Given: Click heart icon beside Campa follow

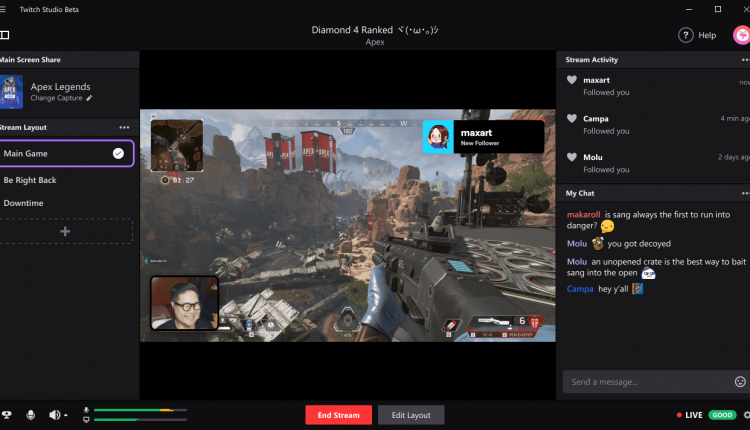Looking at the screenshot, I should click(572, 118).
